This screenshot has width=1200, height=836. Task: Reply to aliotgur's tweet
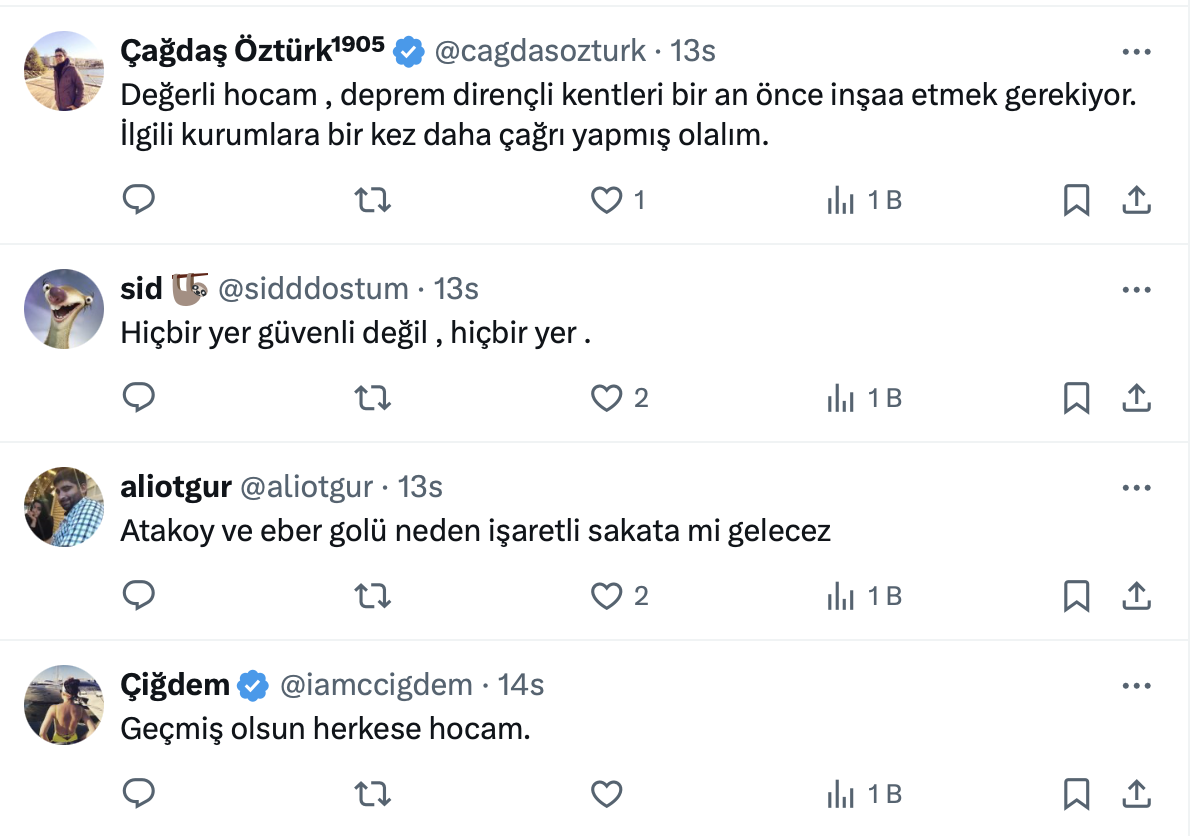coord(138,597)
